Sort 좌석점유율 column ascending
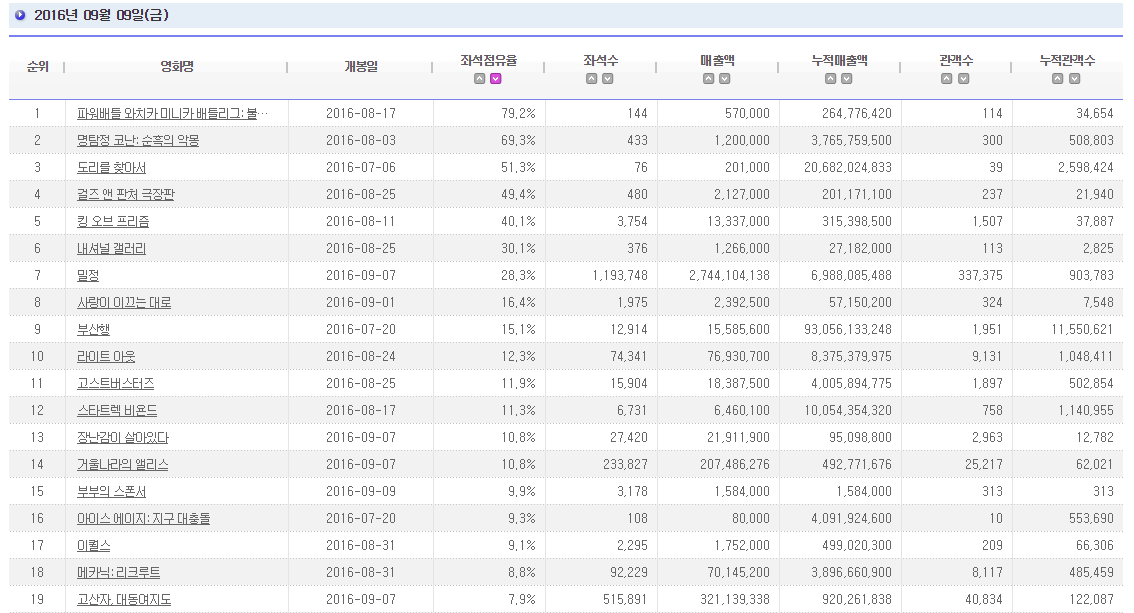 480,79
